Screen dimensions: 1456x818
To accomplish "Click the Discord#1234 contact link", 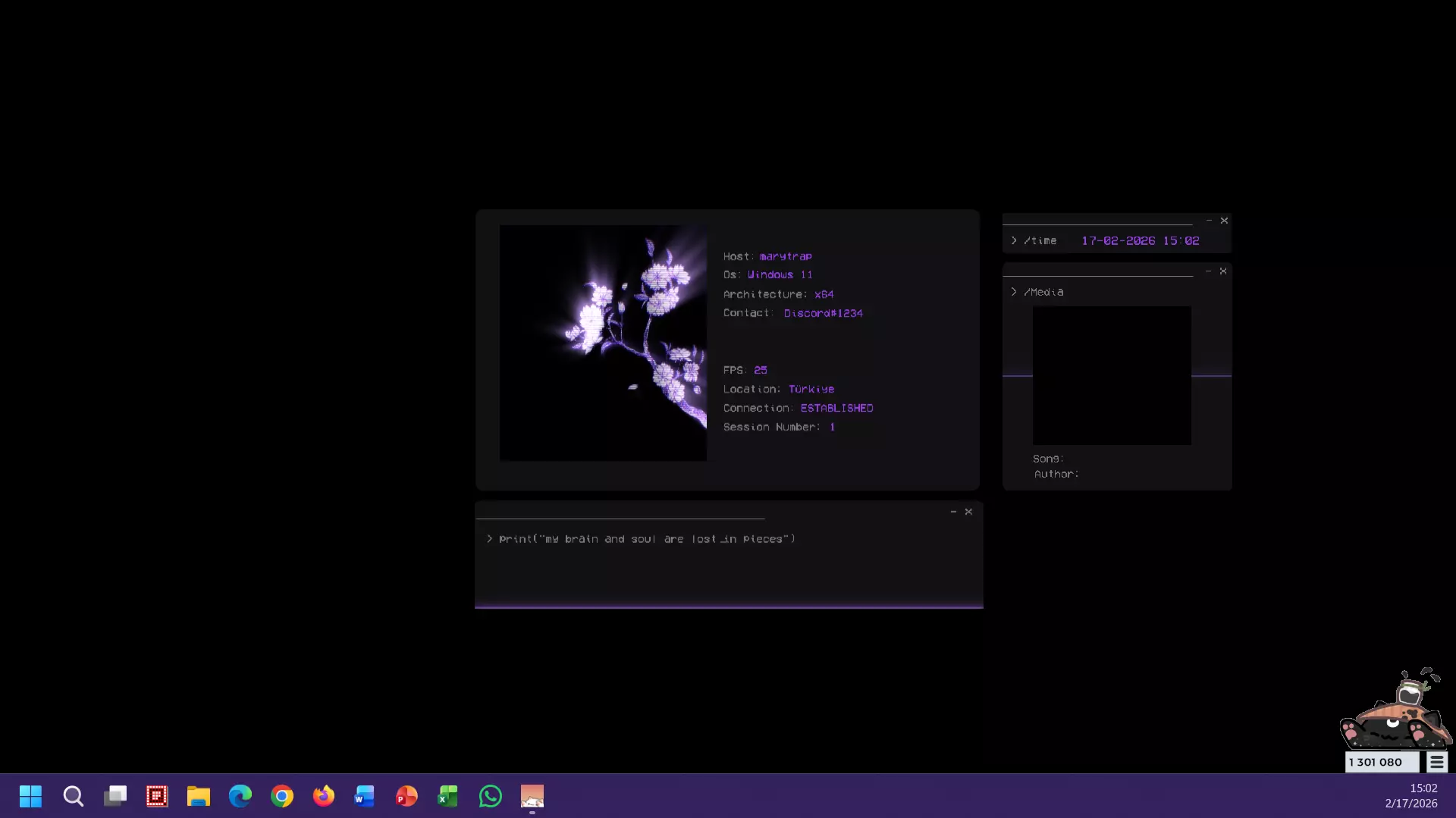I will tap(823, 313).
